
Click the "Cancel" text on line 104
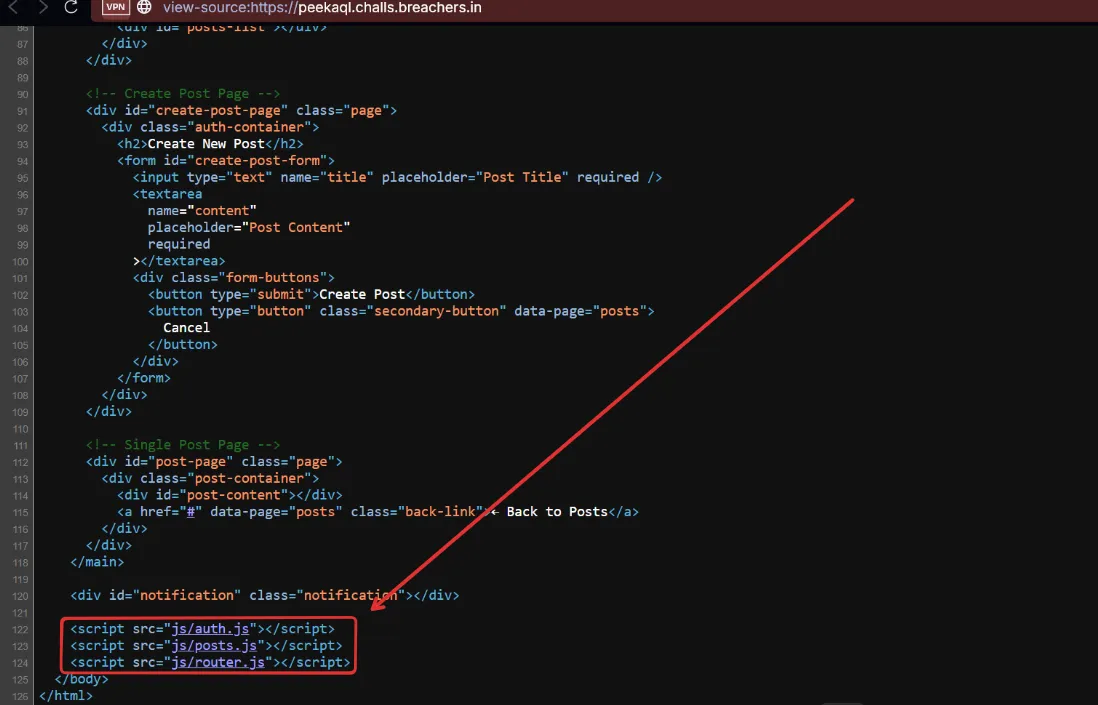[187, 328]
